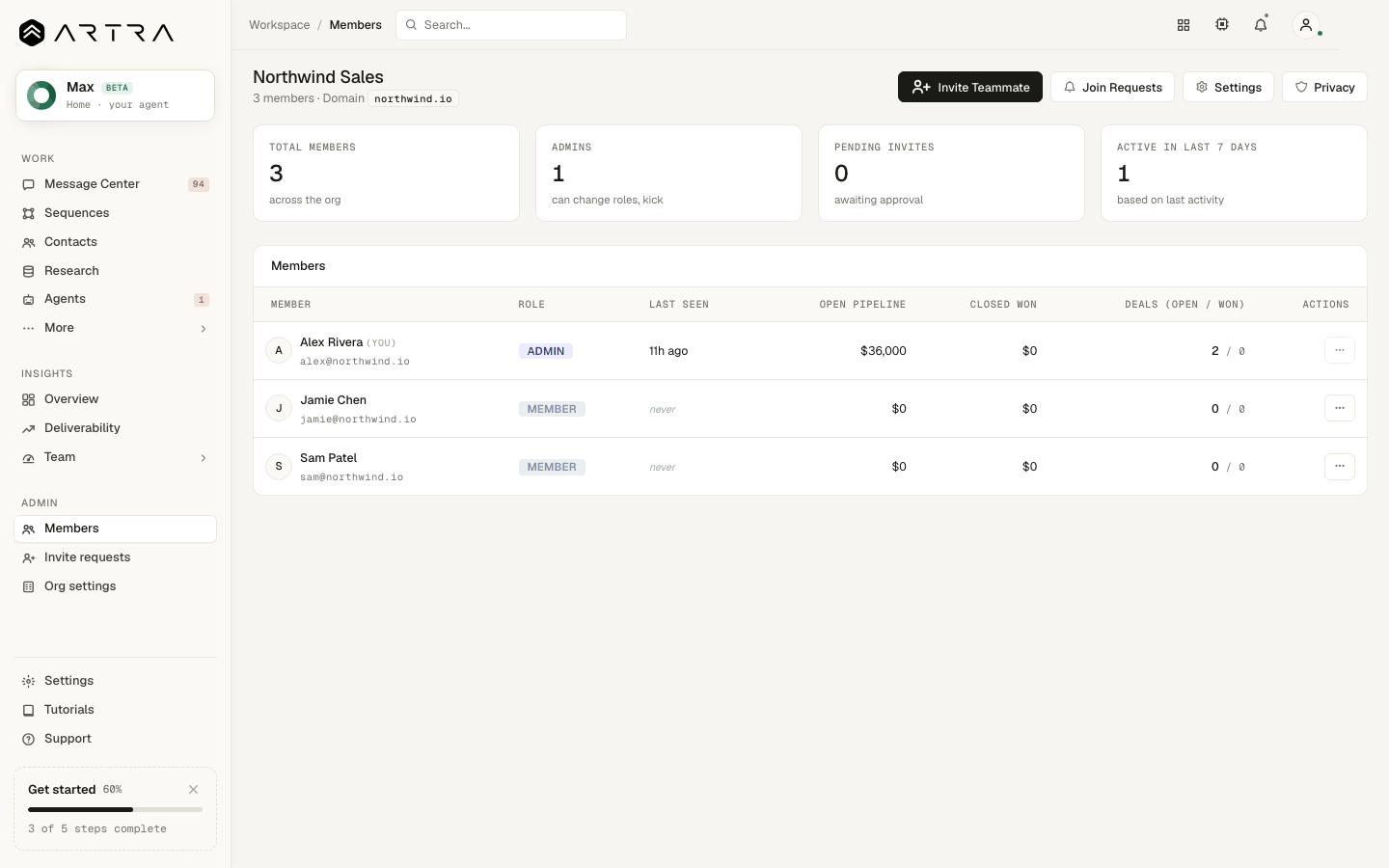Click the northwind.io domain tag
The image size is (1389, 868).
[x=413, y=98]
